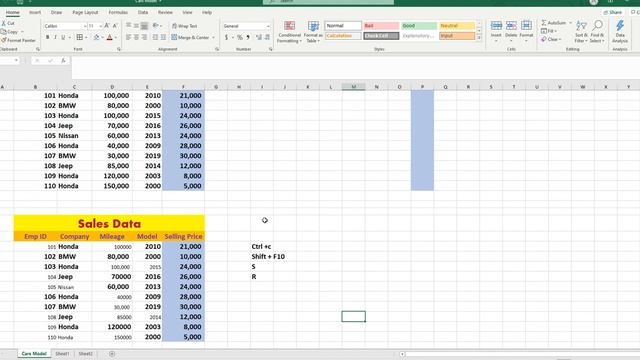Open Alignment settings dialog launcher
Image resolution: width=640 pixels, height=360 pixels.
(217, 49)
